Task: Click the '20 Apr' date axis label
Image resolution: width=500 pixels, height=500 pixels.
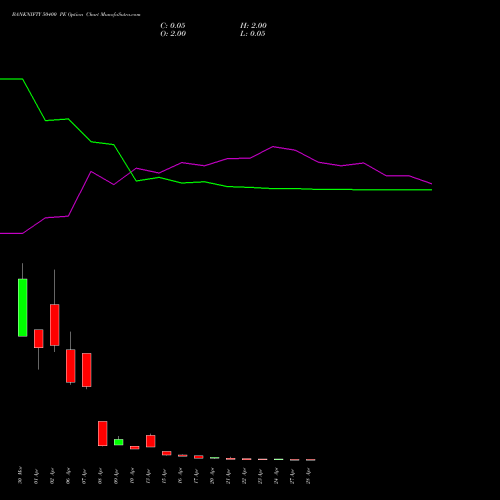Action: [x=212, y=476]
